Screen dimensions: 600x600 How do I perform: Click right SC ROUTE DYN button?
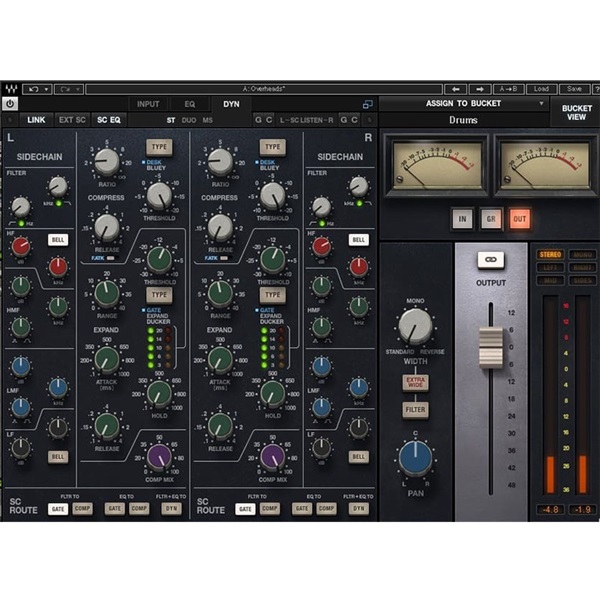pyautogui.click(x=359, y=509)
